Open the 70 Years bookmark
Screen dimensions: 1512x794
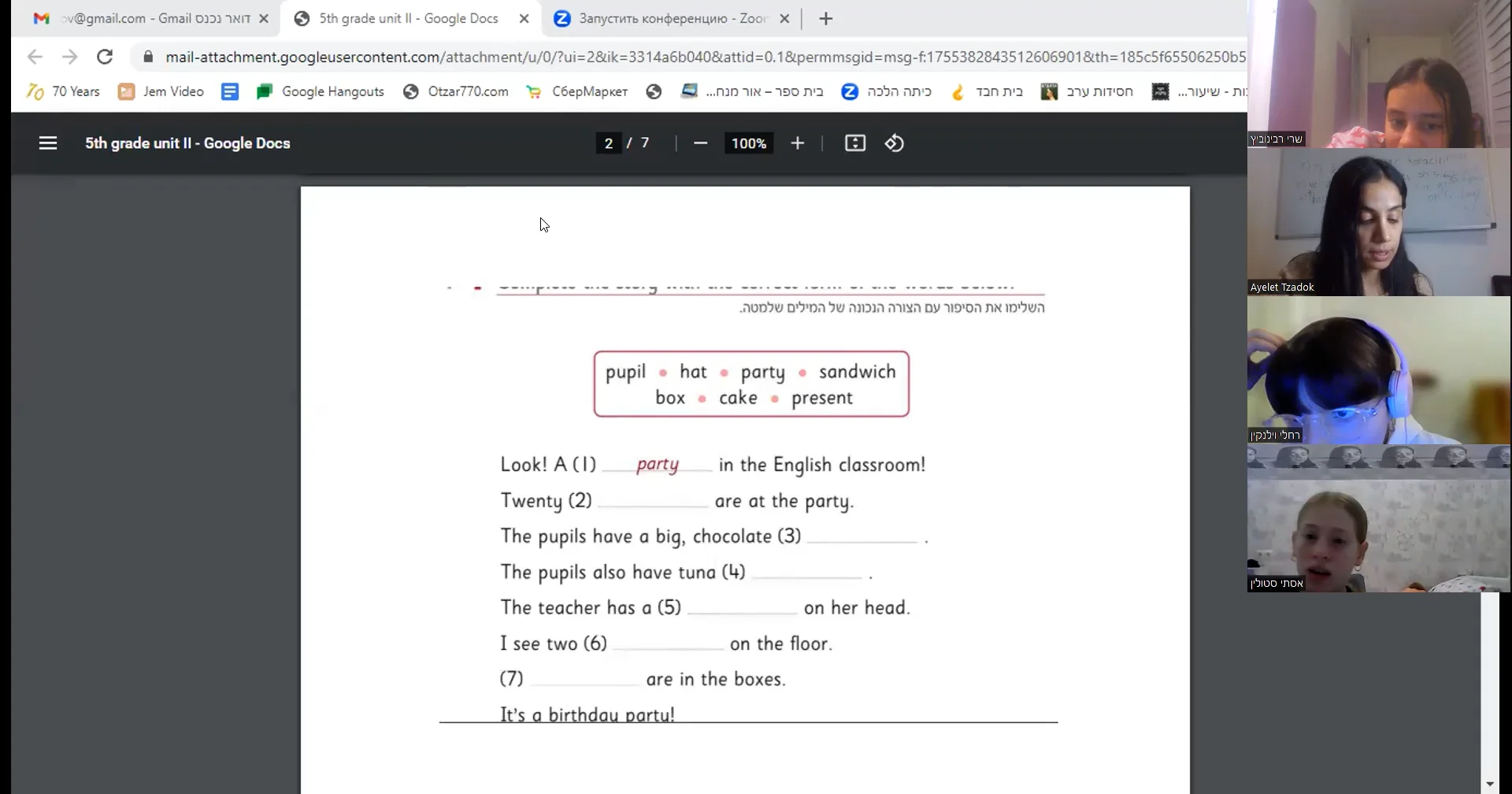(x=63, y=91)
